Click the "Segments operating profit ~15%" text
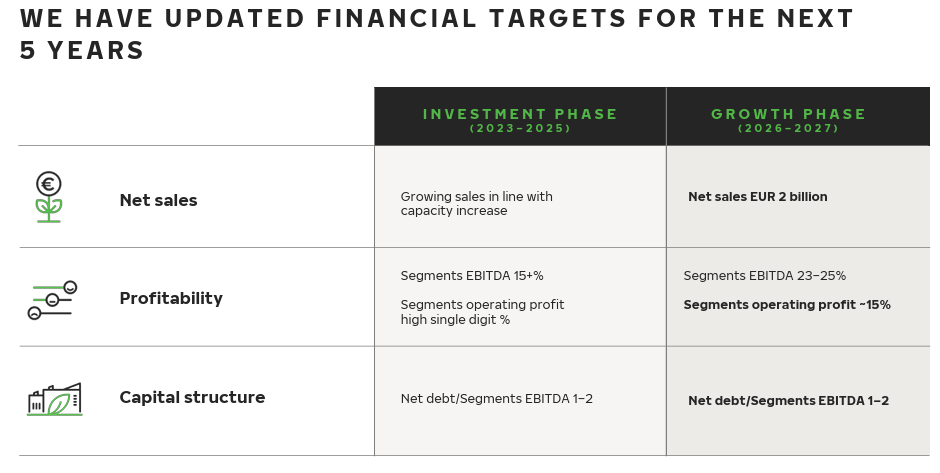940x473 pixels. 786,305
